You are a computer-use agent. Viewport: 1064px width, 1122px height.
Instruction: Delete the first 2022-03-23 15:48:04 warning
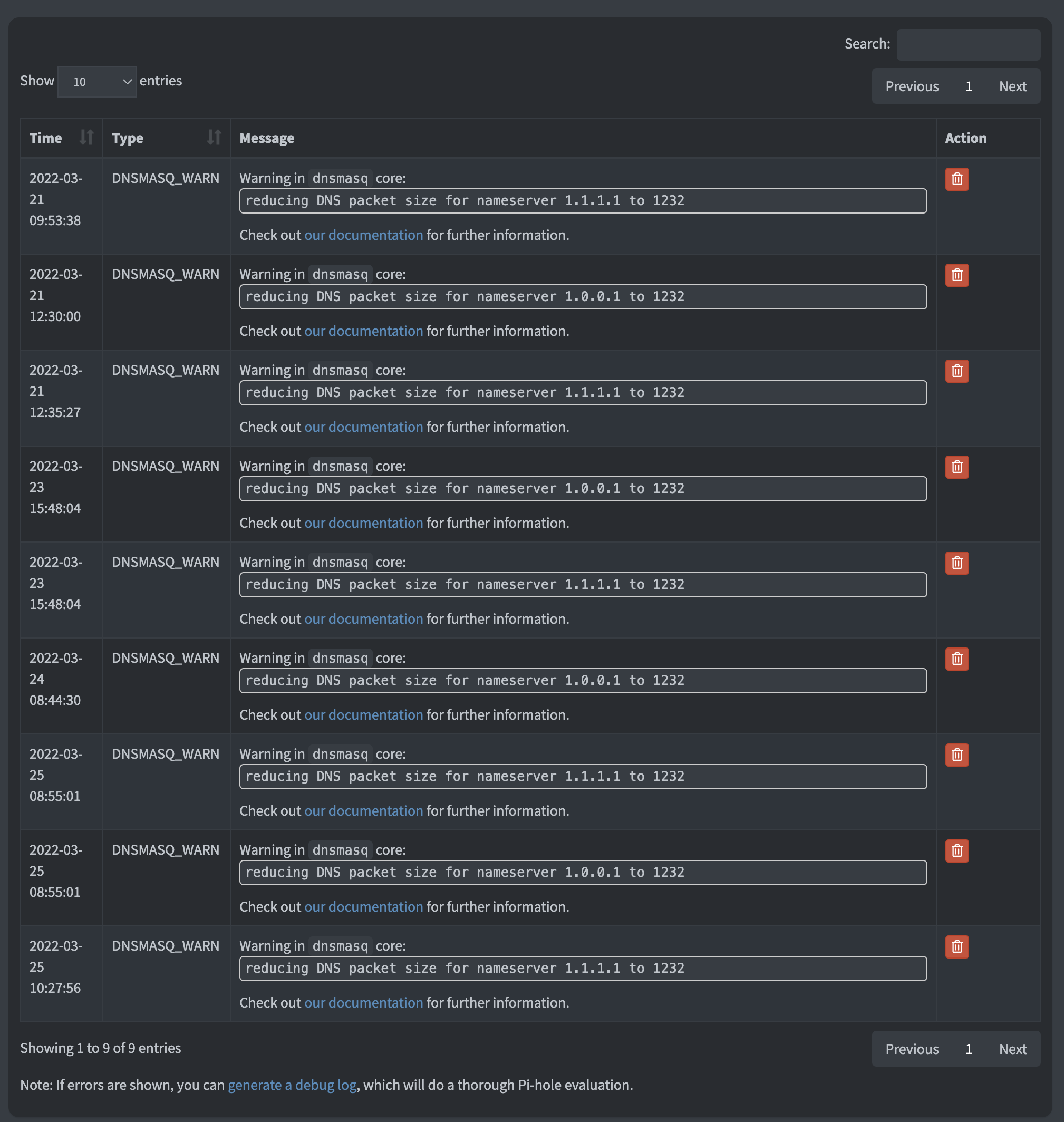point(957,467)
